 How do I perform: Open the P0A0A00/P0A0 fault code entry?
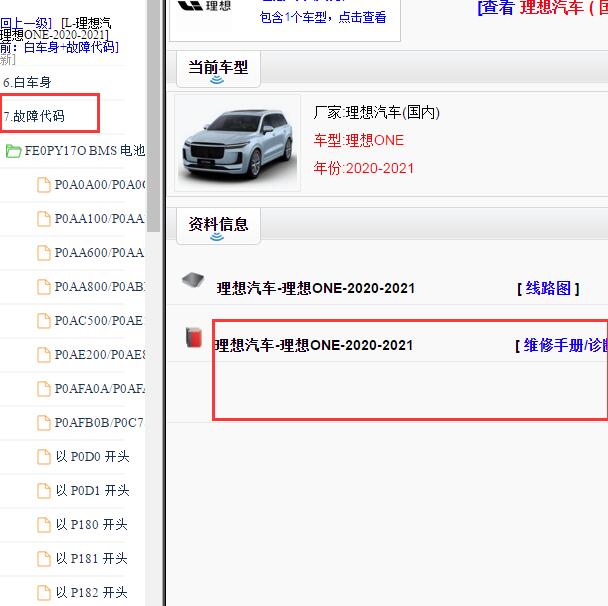coord(100,185)
